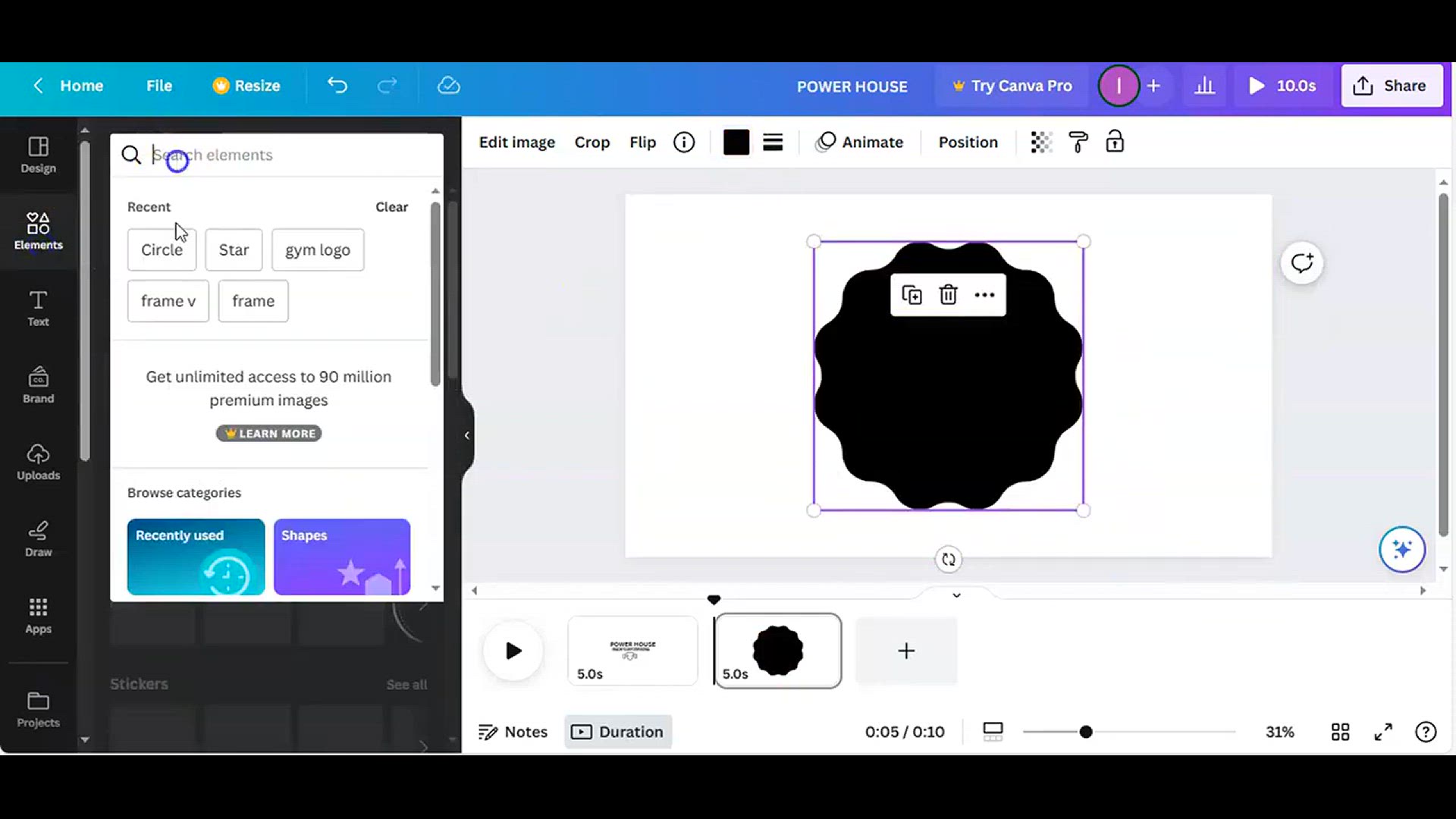Select Crop in the toolbar
This screenshot has width=1456, height=819.
592,143
